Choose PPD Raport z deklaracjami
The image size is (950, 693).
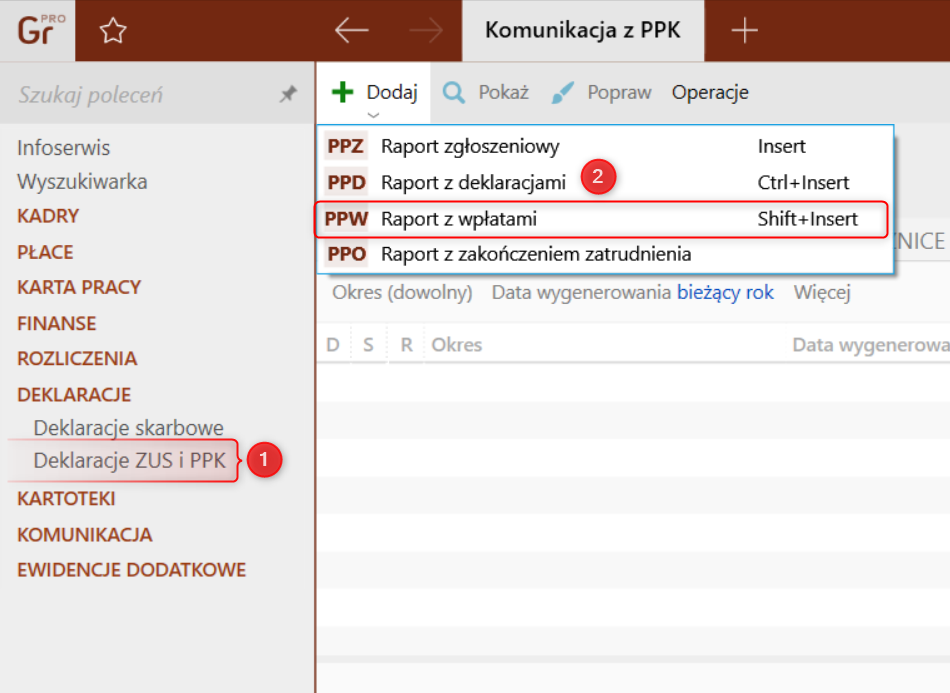(x=473, y=182)
